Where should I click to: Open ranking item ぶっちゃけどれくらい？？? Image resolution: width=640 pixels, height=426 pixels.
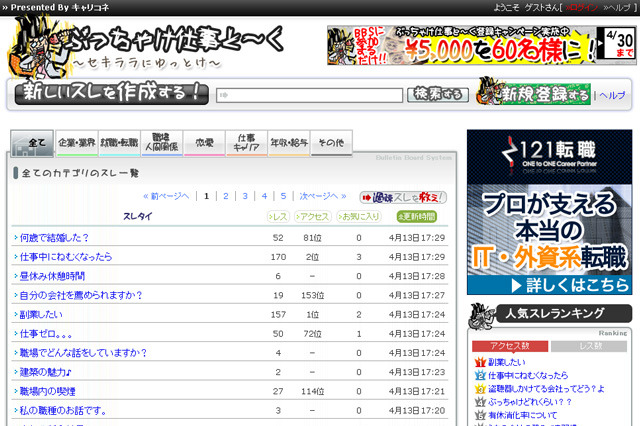click(x=530, y=402)
